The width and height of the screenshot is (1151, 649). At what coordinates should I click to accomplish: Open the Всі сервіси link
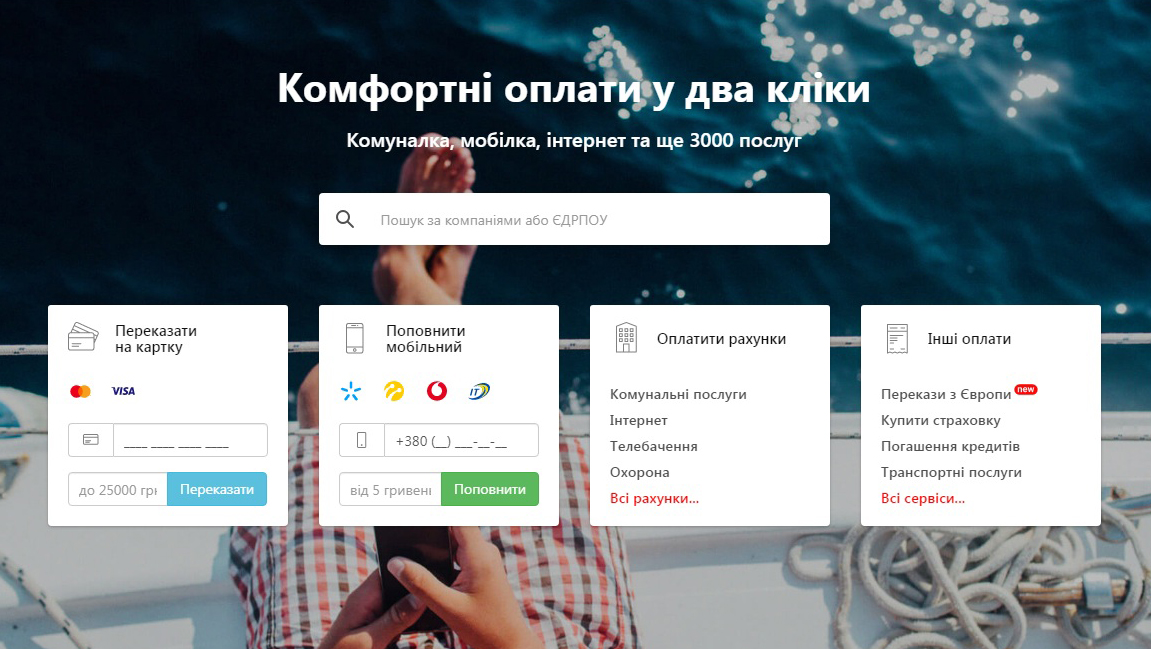pos(923,498)
